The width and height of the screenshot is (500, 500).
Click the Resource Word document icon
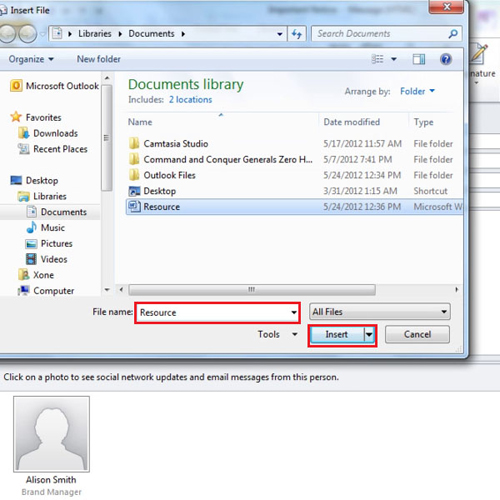pyautogui.click(x=134, y=206)
